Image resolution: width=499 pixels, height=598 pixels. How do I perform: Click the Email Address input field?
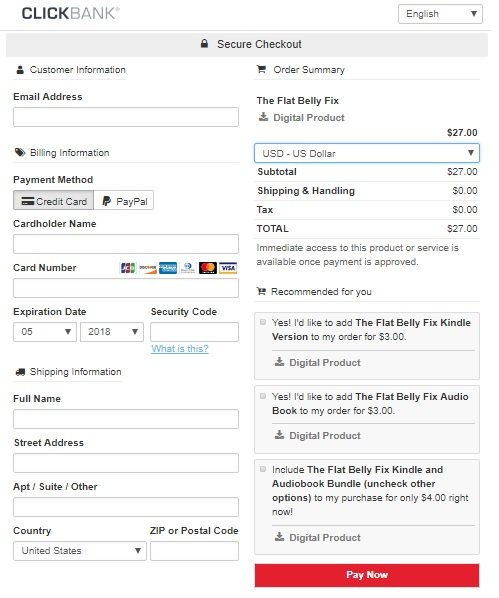tap(126, 117)
